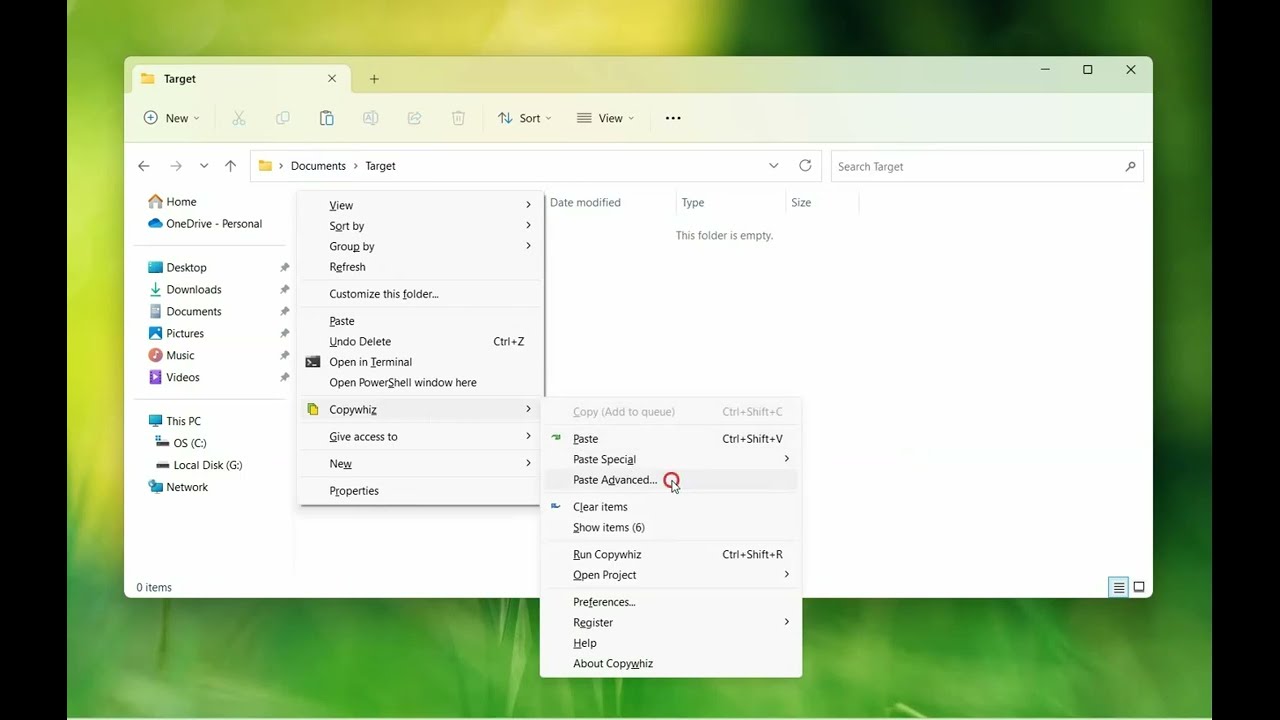Screen dimensions: 1280x720
Task: Switch to details view layout icon
Action: click(x=1119, y=587)
